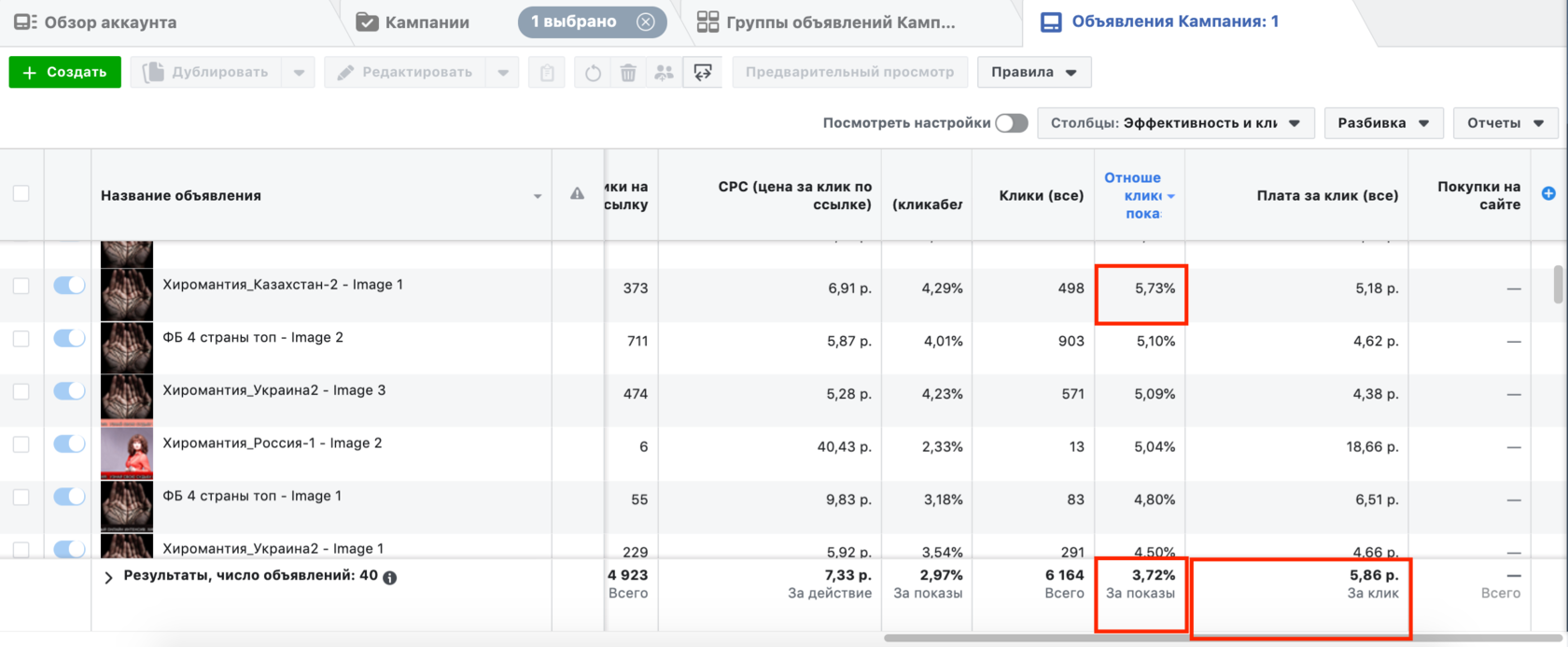Click the import/export arrows icon

(703, 73)
